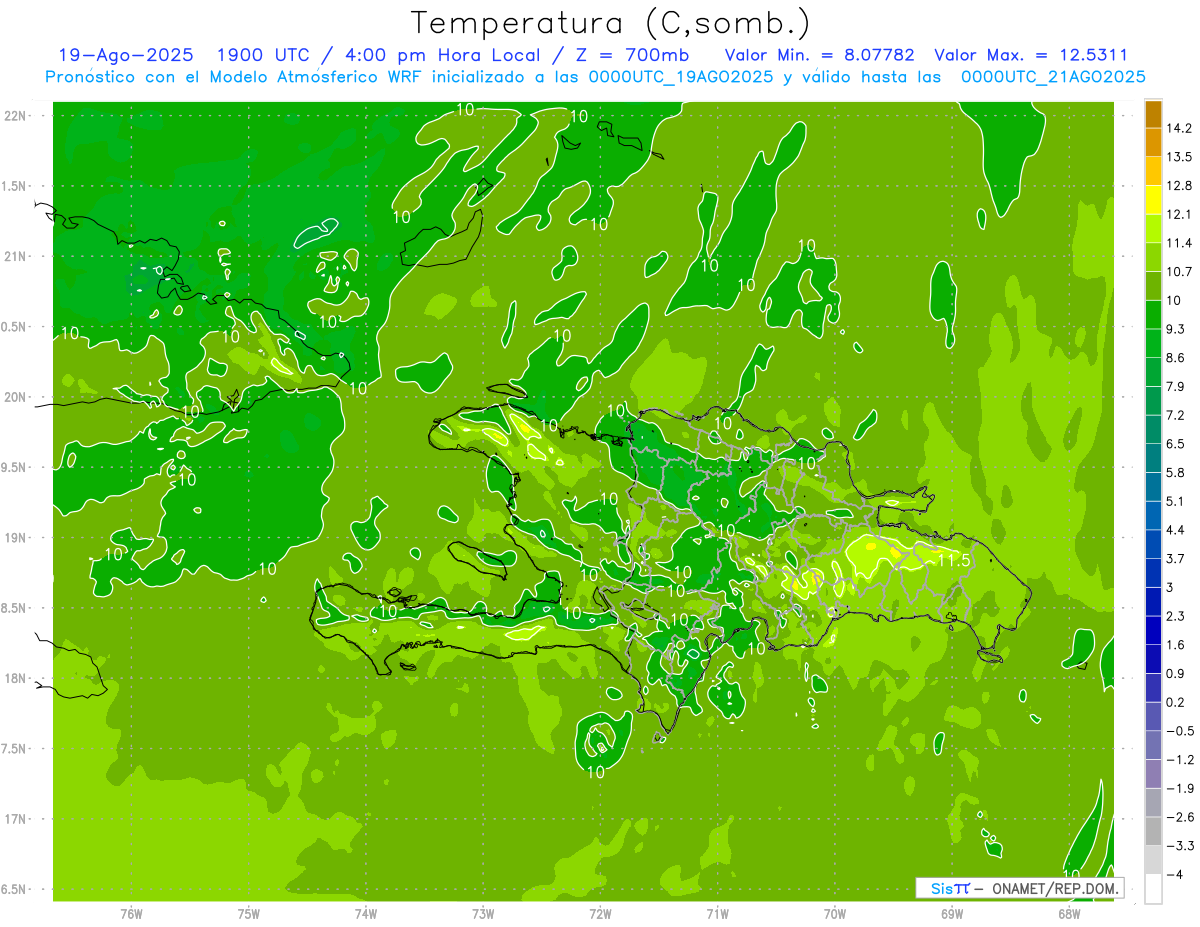Click the "14.2" colorbar value
Image resolution: width=1200 pixels, height=927 pixels.
pyautogui.click(x=1179, y=128)
